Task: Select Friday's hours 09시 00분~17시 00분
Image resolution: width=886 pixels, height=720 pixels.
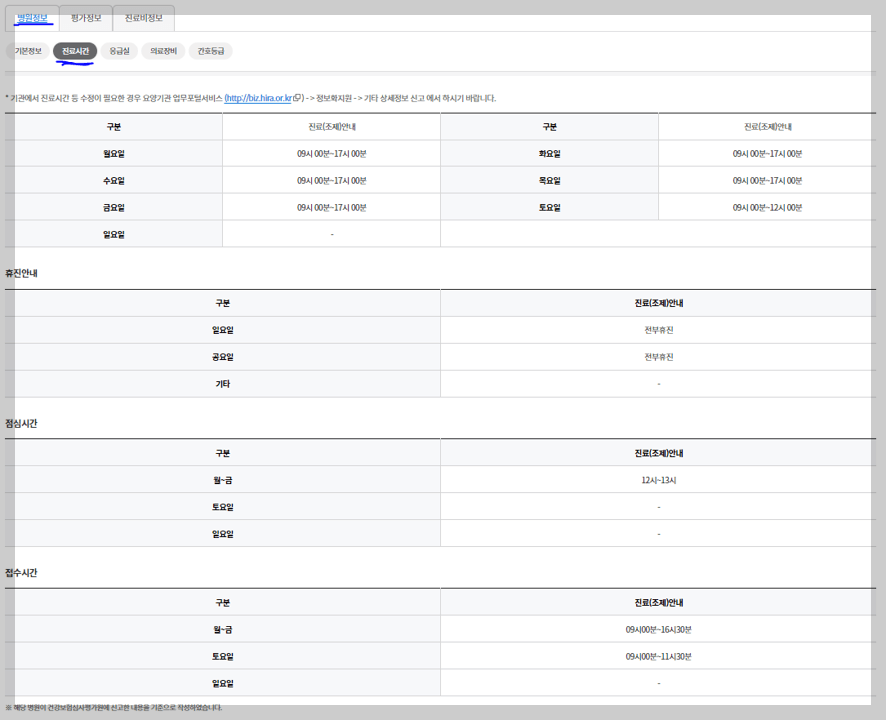Action: pos(332,208)
